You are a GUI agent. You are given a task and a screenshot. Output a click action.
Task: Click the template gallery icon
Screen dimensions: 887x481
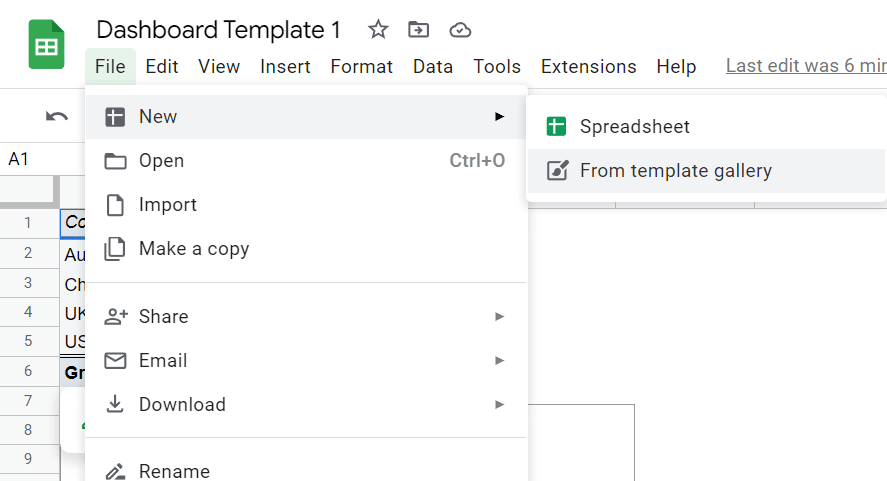[x=557, y=170]
